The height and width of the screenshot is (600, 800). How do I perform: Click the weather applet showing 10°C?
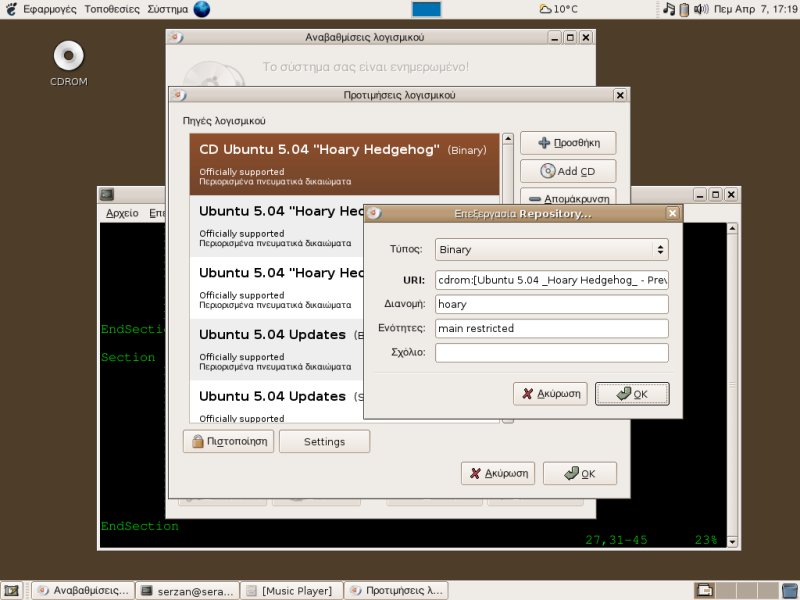558,9
